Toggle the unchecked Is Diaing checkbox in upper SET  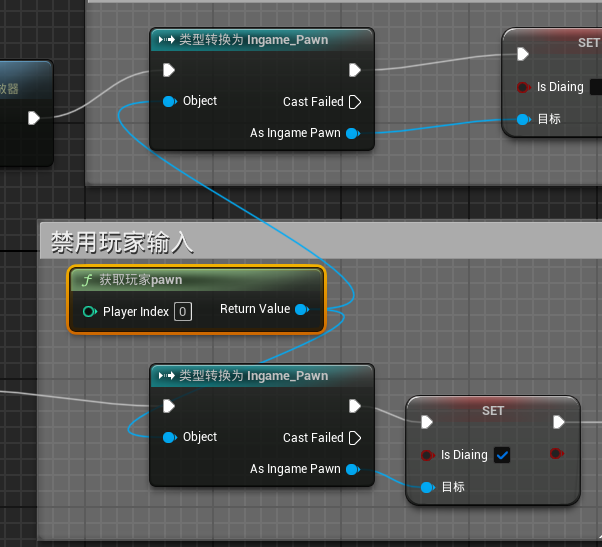tap(596, 87)
